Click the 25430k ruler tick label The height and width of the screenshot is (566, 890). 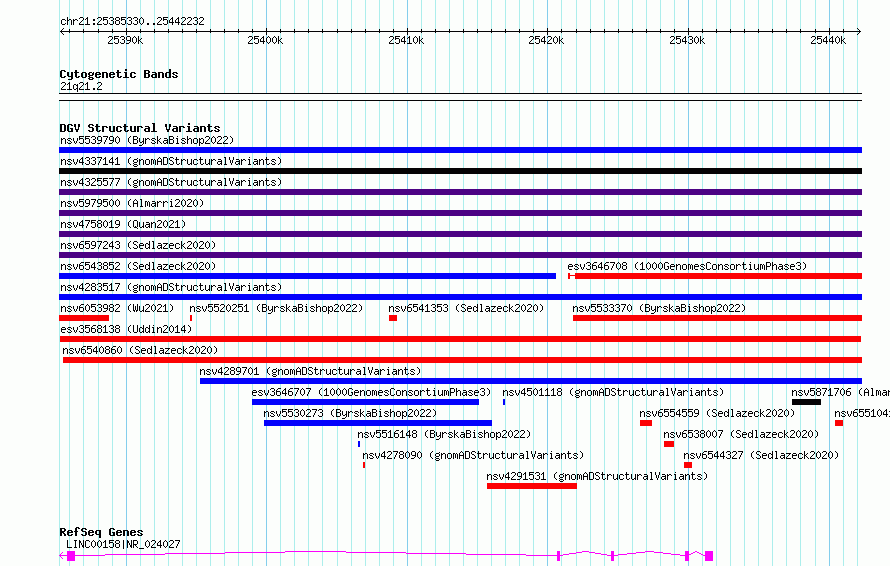pyautogui.click(x=687, y=40)
